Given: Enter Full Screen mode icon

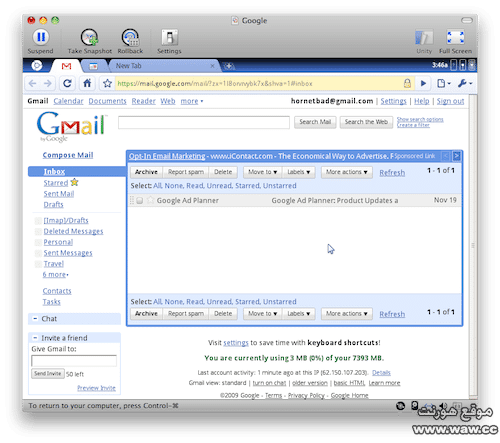Looking at the screenshot, I should 455,37.
